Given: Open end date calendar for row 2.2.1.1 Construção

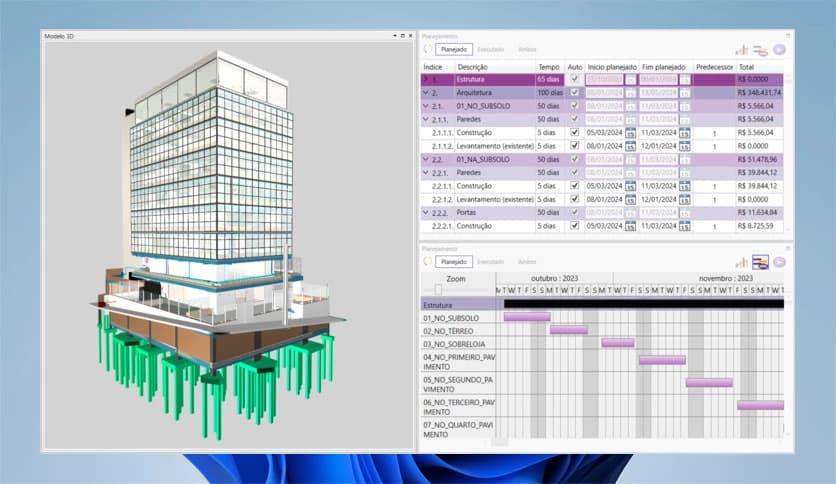Looking at the screenshot, I should click(x=685, y=186).
